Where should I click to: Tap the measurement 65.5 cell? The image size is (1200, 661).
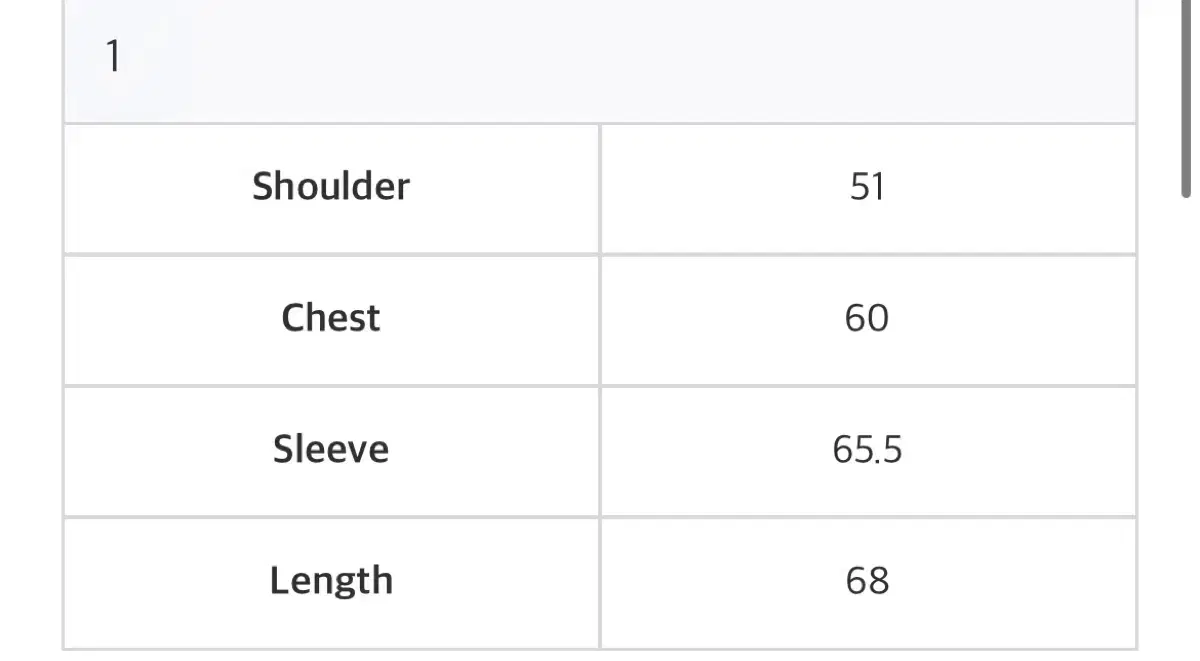(867, 450)
